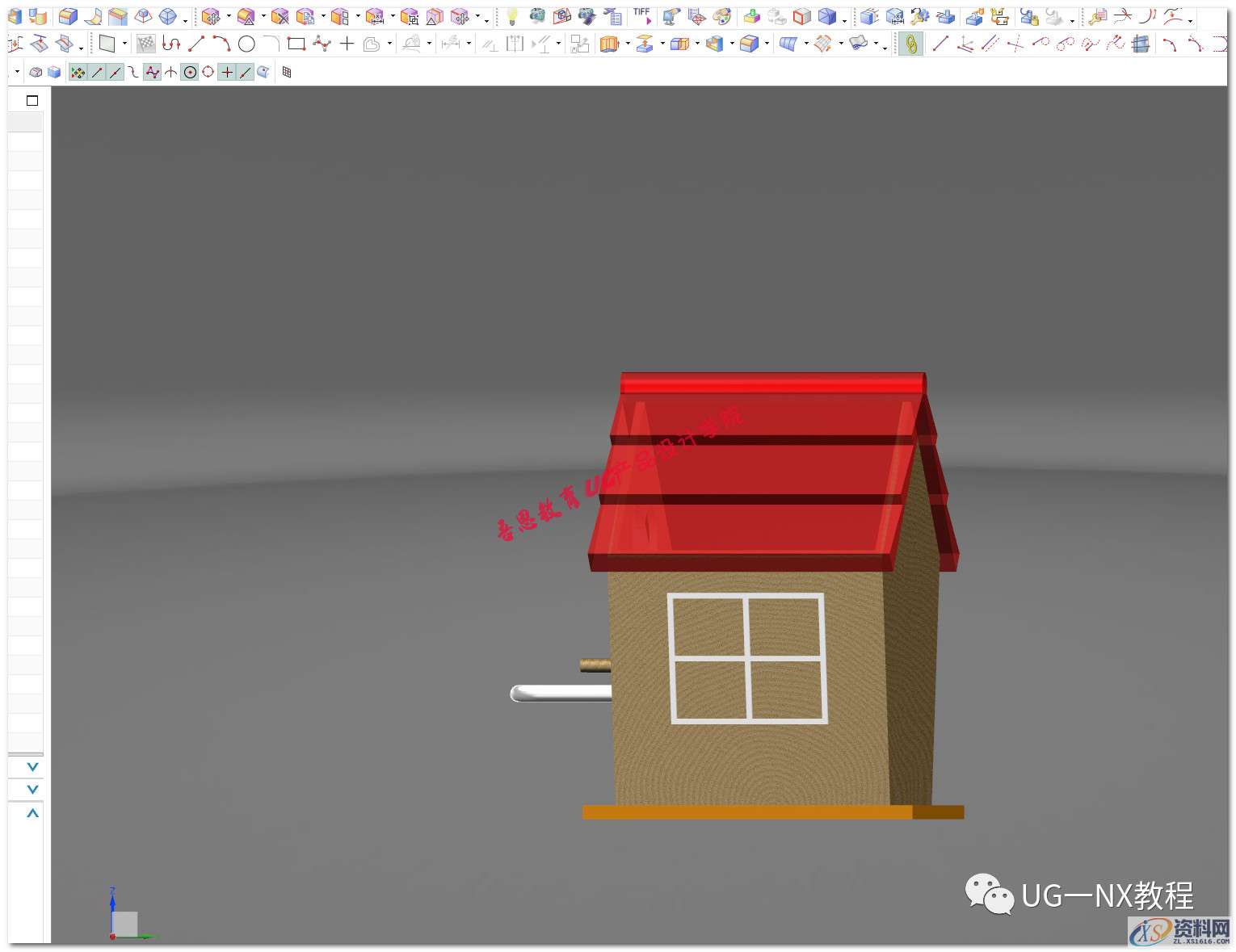The width and height of the screenshot is (1236, 952).
Task: Click the Fillet corner tool
Action: coord(271,44)
